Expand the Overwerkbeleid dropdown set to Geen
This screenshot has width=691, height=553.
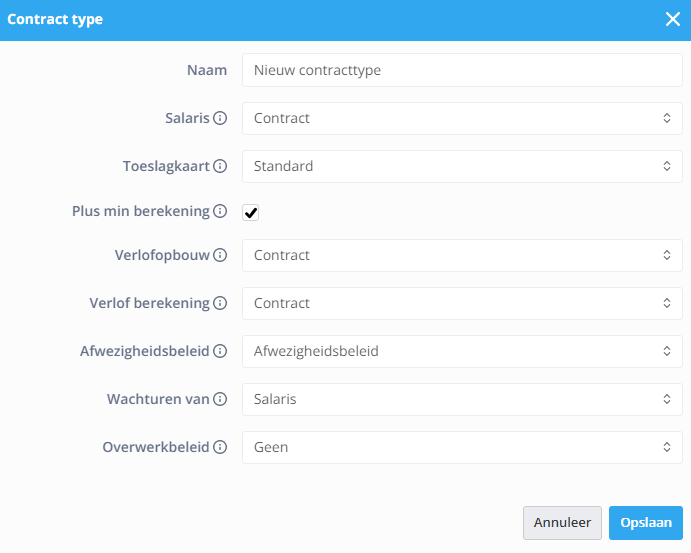[462, 448]
